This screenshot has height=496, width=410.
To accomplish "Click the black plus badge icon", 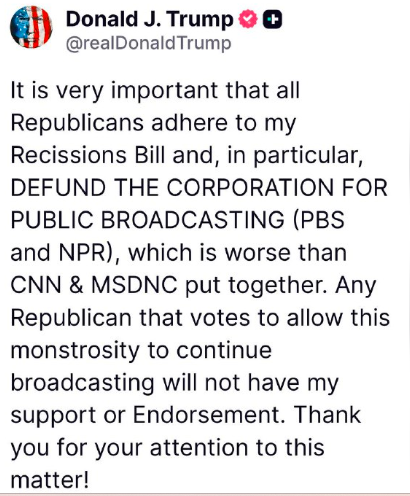I will [272, 20].
